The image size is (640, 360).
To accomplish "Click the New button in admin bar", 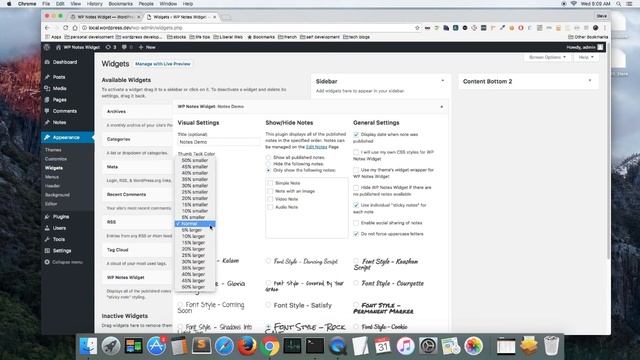I will tap(147, 47).
